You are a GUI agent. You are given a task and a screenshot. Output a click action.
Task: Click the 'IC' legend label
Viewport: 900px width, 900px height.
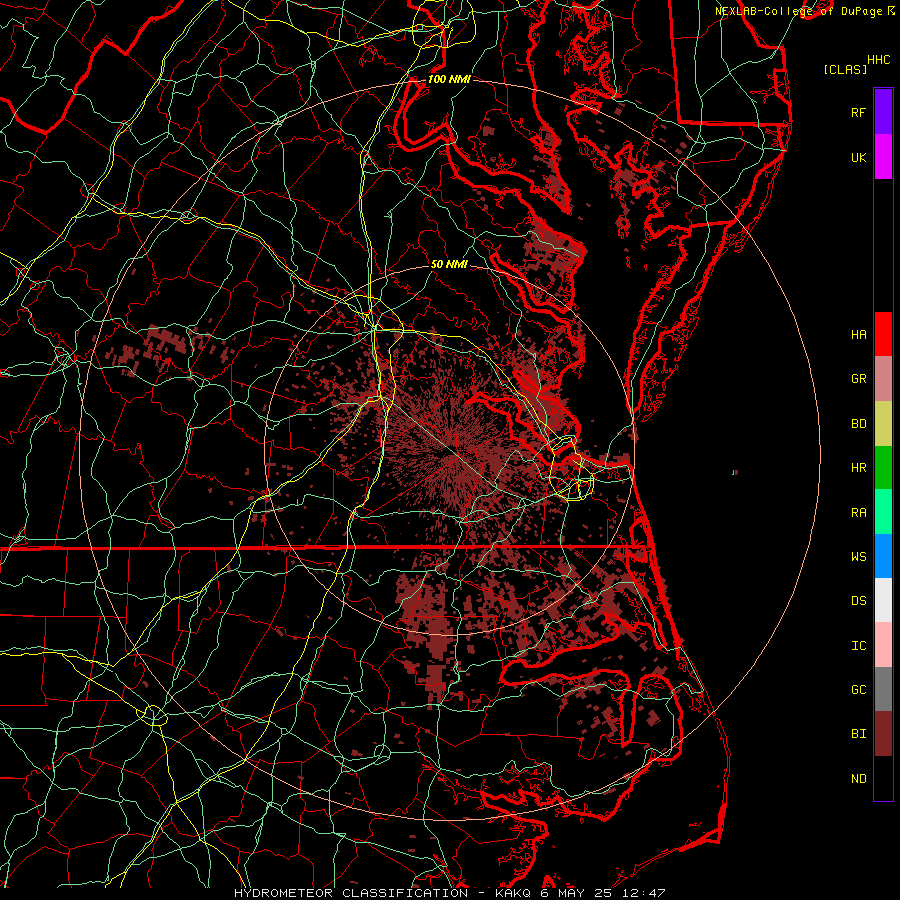pyautogui.click(x=858, y=646)
